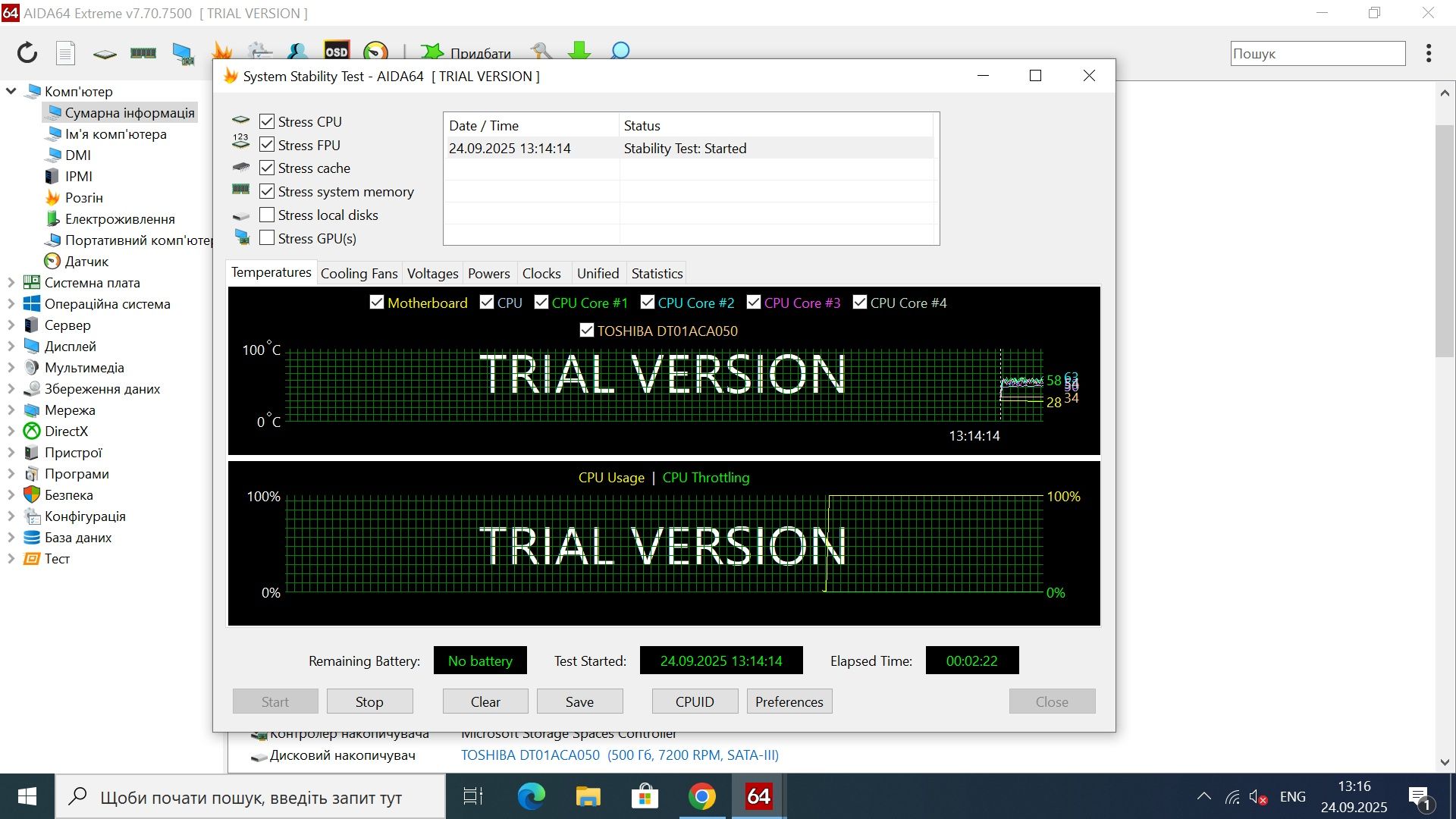
Task: Click the Датчик sensor icon
Action: click(x=52, y=261)
